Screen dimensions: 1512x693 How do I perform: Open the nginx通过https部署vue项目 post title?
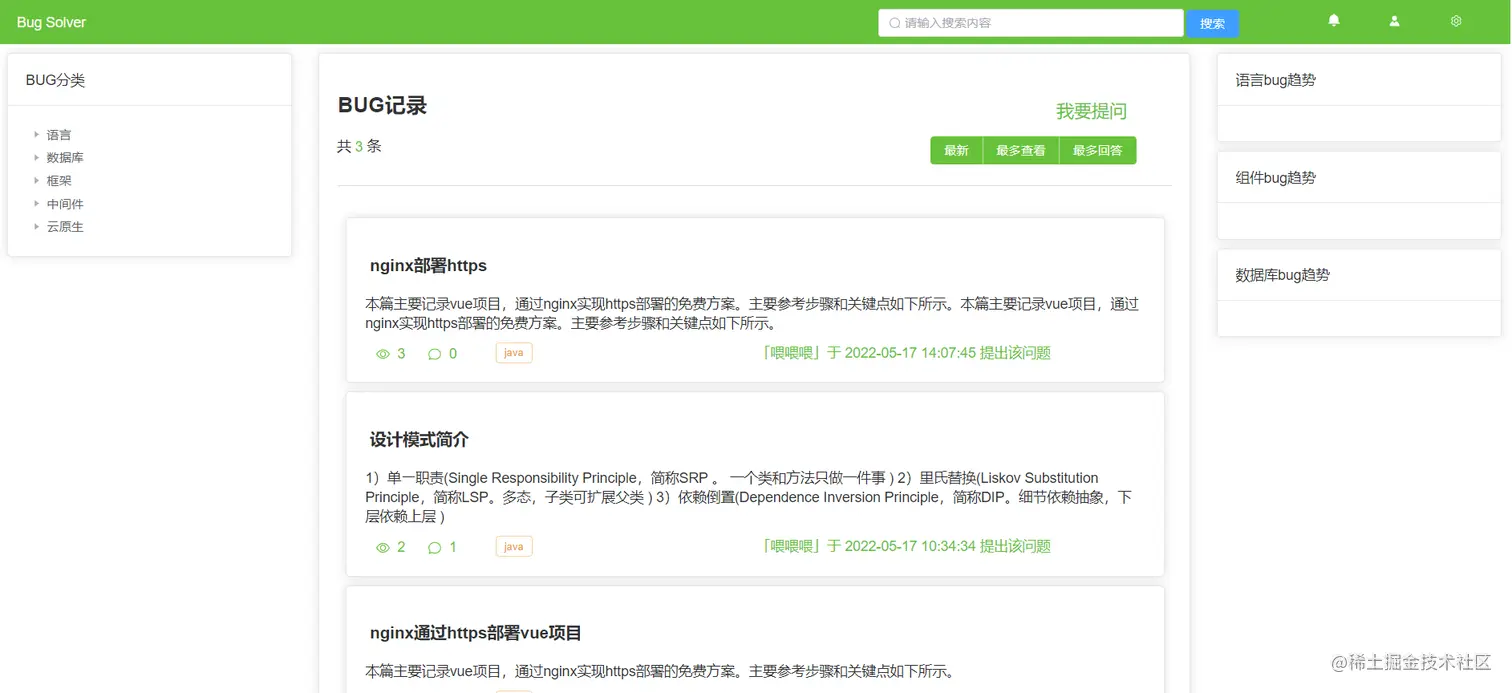476,633
